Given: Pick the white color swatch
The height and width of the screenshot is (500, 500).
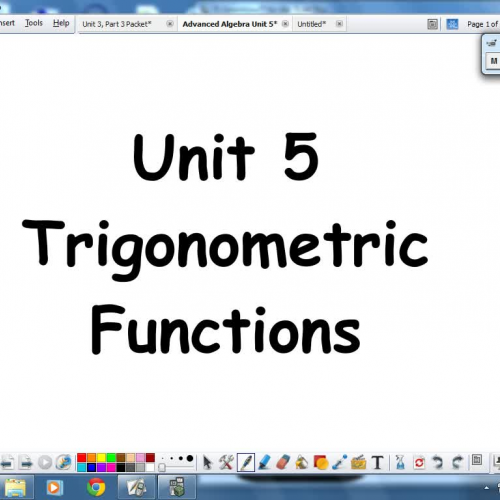Looking at the screenshot, I should [x=150, y=467].
